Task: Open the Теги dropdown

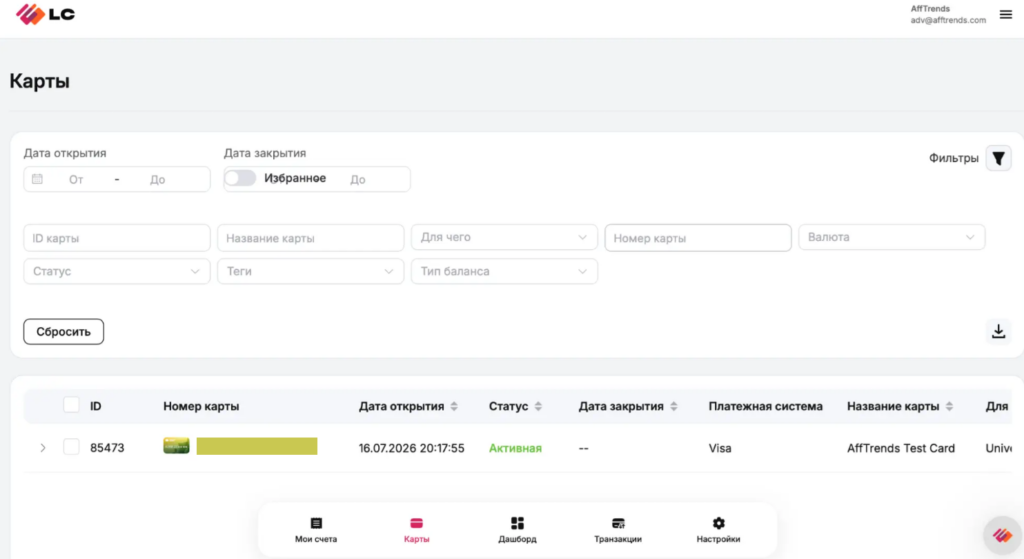Action: click(310, 271)
